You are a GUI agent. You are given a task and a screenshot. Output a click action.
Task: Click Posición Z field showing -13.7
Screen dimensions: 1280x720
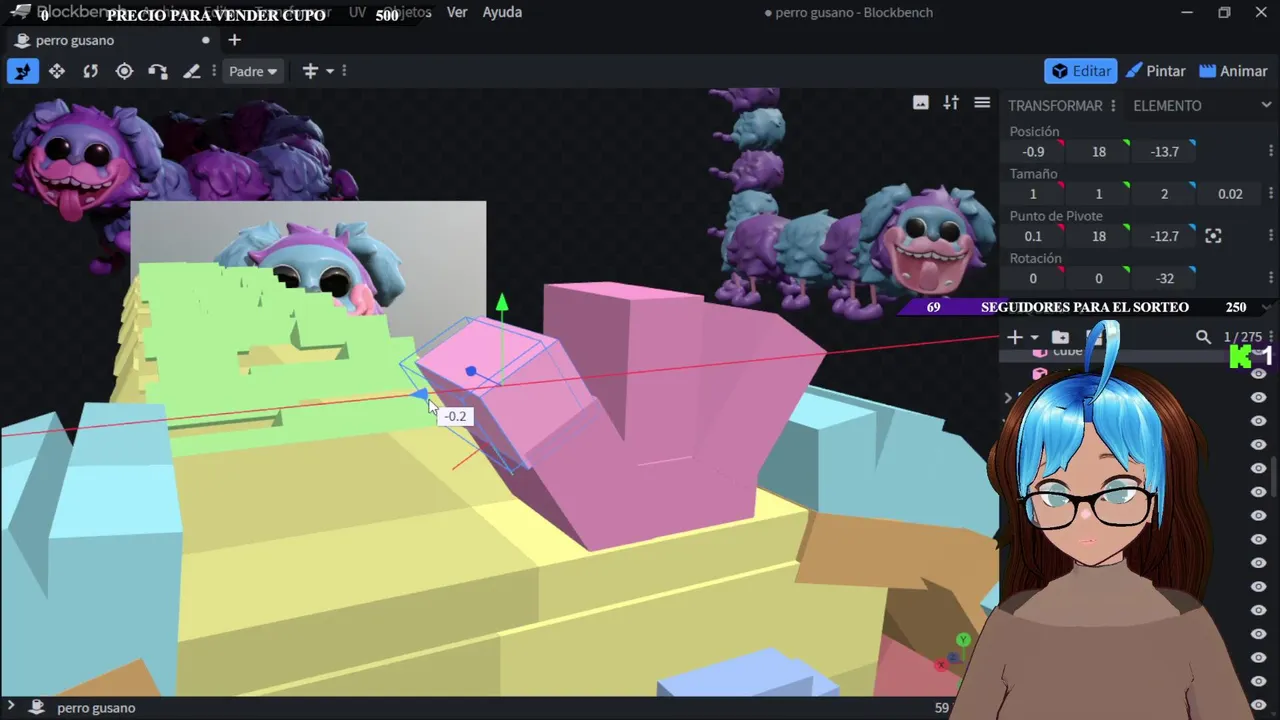[1164, 151]
